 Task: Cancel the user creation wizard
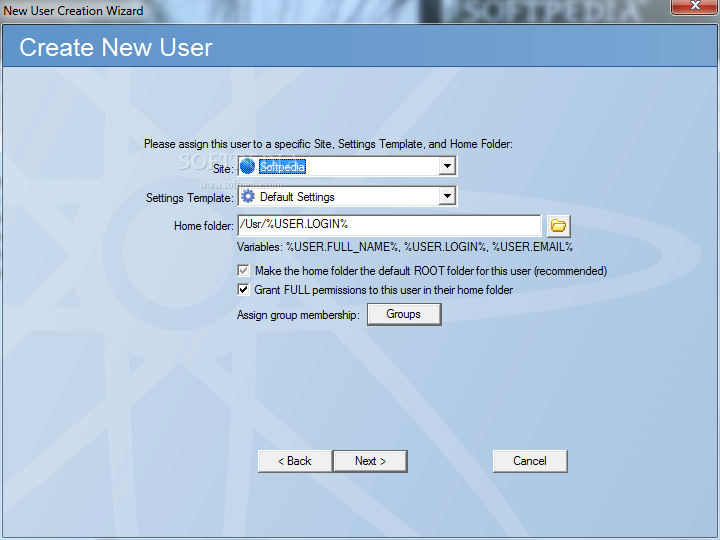click(x=530, y=461)
